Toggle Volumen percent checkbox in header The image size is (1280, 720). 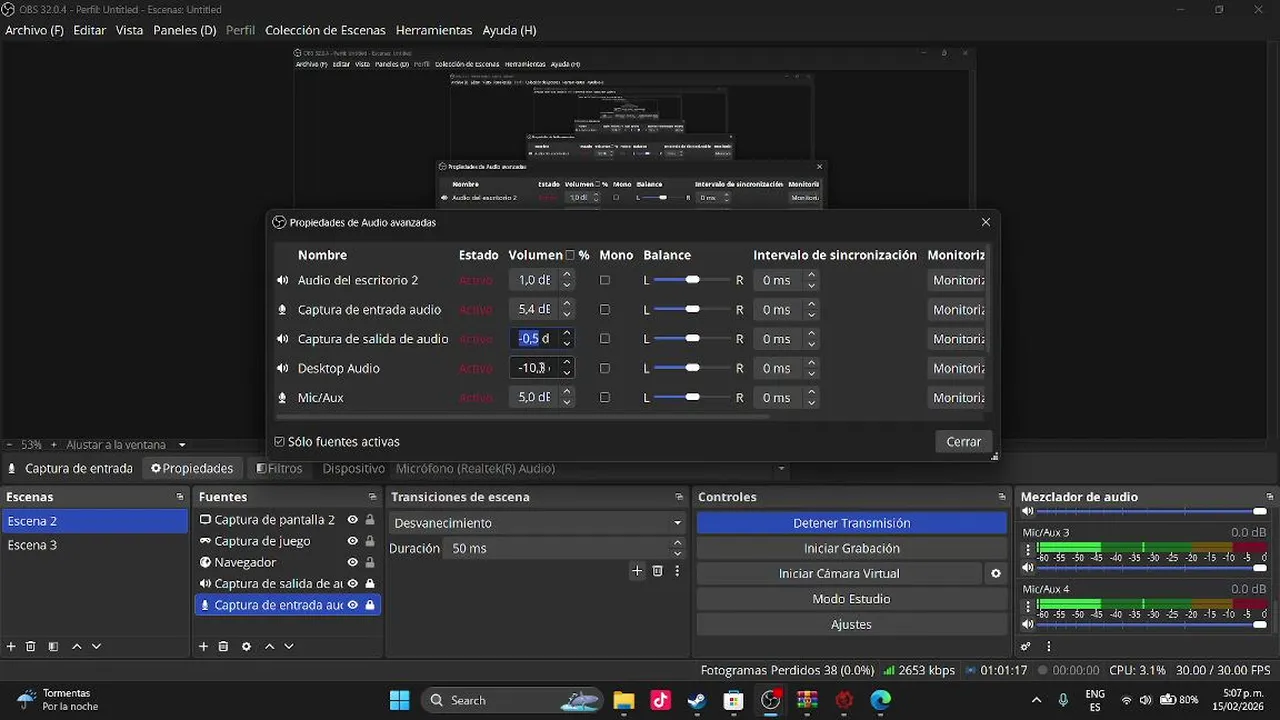click(570, 255)
